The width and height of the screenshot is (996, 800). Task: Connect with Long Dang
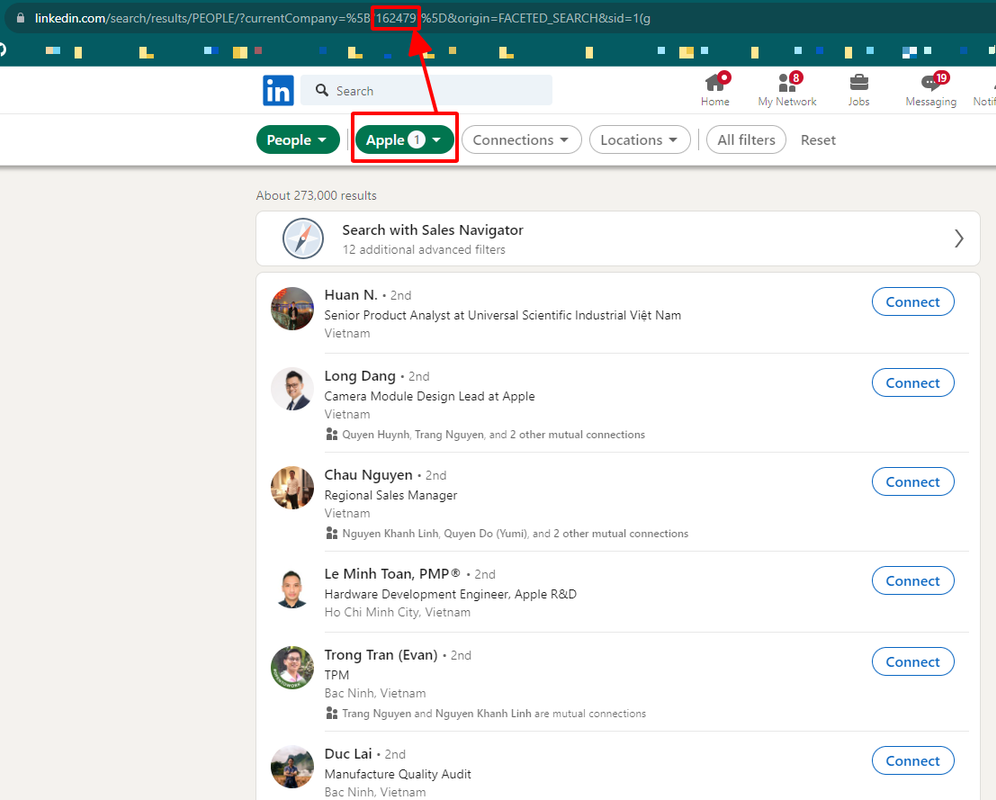913,383
